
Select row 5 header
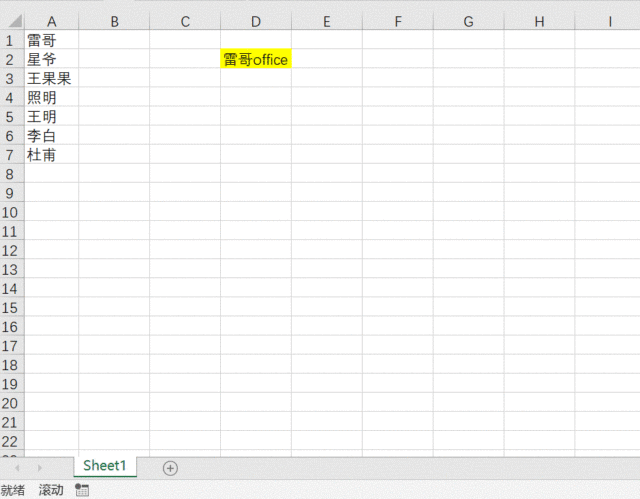pos(12,117)
